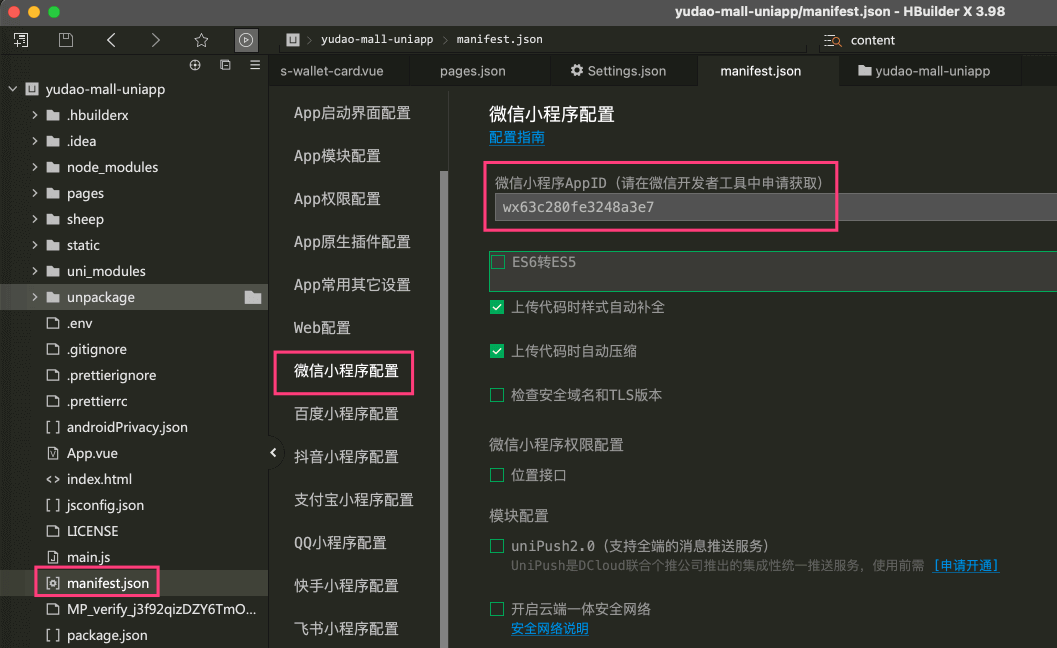Screen dimensions: 1057x648
Task: Click the save file toolbar icon
Action: pyautogui.click(x=66, y=40)
